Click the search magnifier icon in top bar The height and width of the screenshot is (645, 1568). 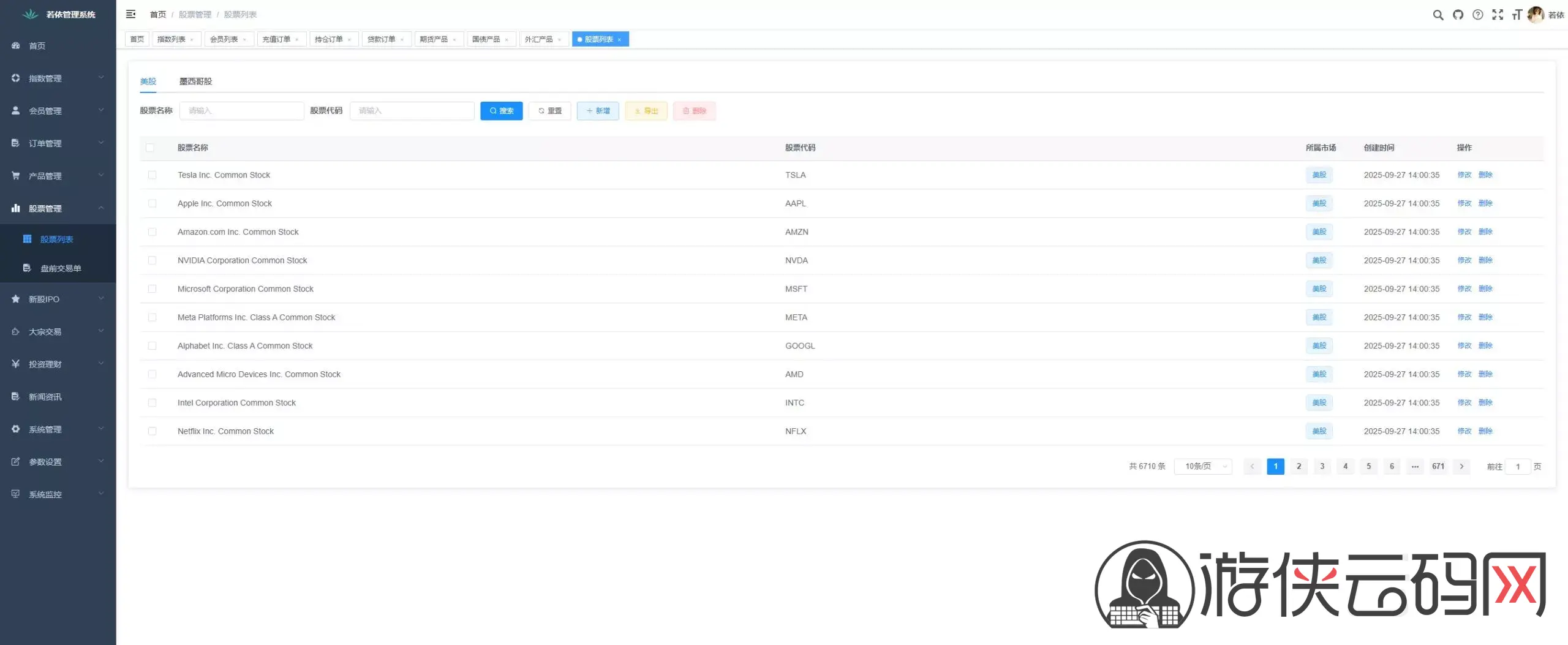point(1438,15)
